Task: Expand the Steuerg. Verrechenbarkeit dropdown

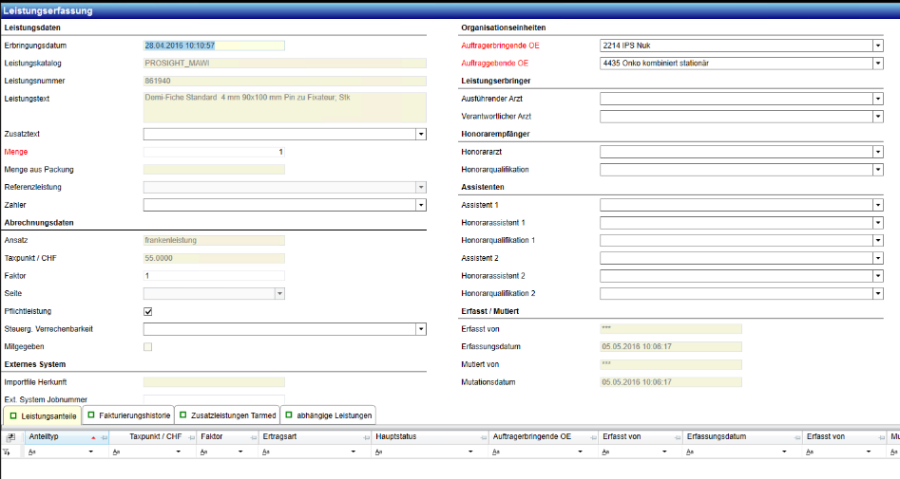Action: 421,329
